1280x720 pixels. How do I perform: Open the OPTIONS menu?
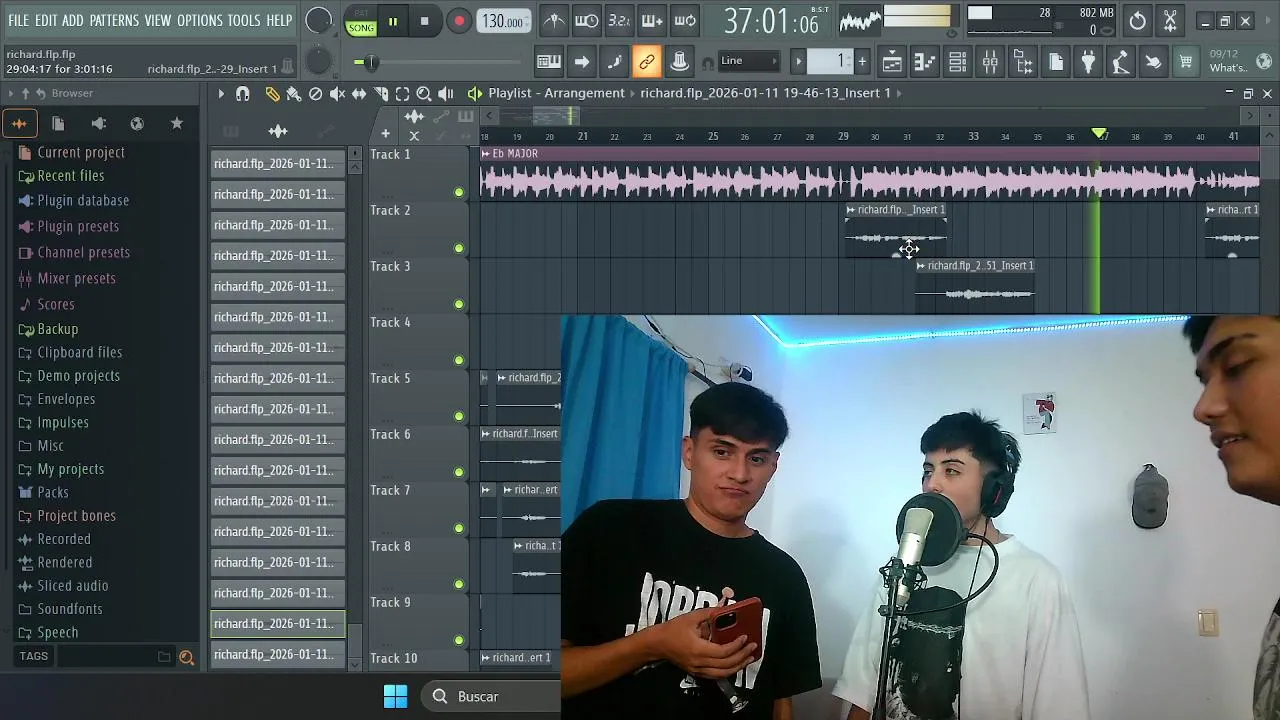click(200, 20)
